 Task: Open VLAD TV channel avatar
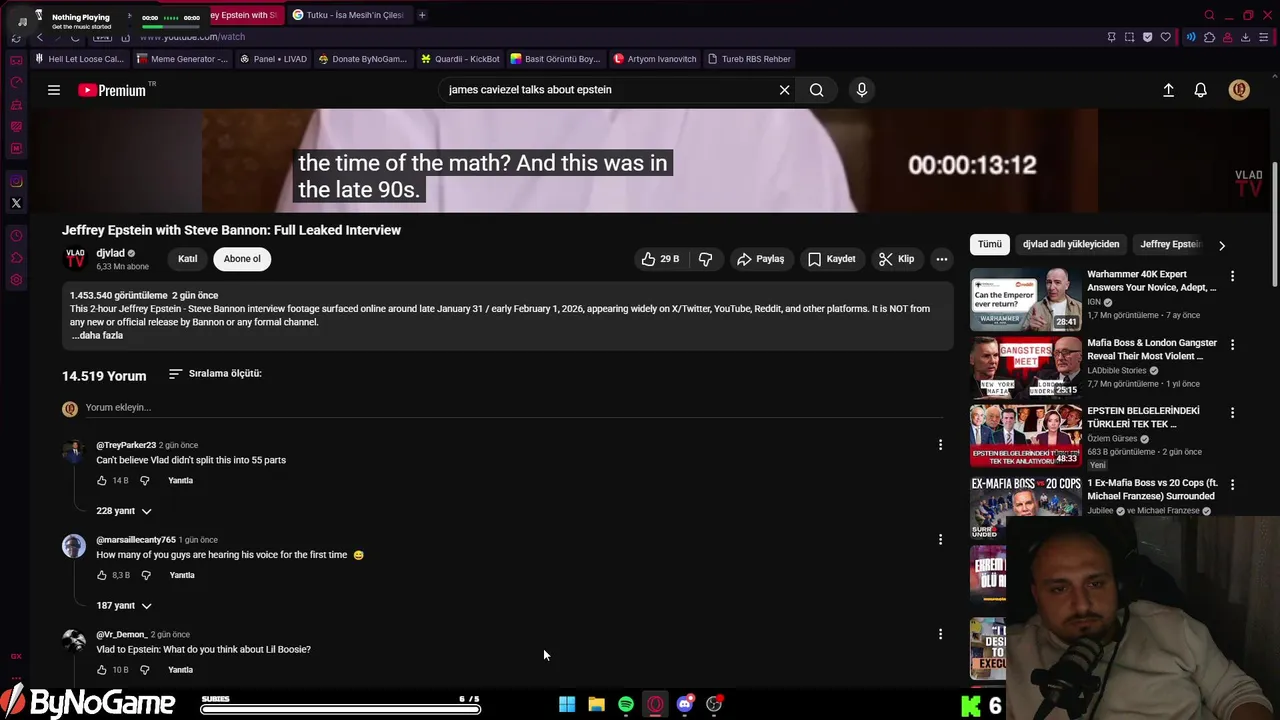point(75,259)
